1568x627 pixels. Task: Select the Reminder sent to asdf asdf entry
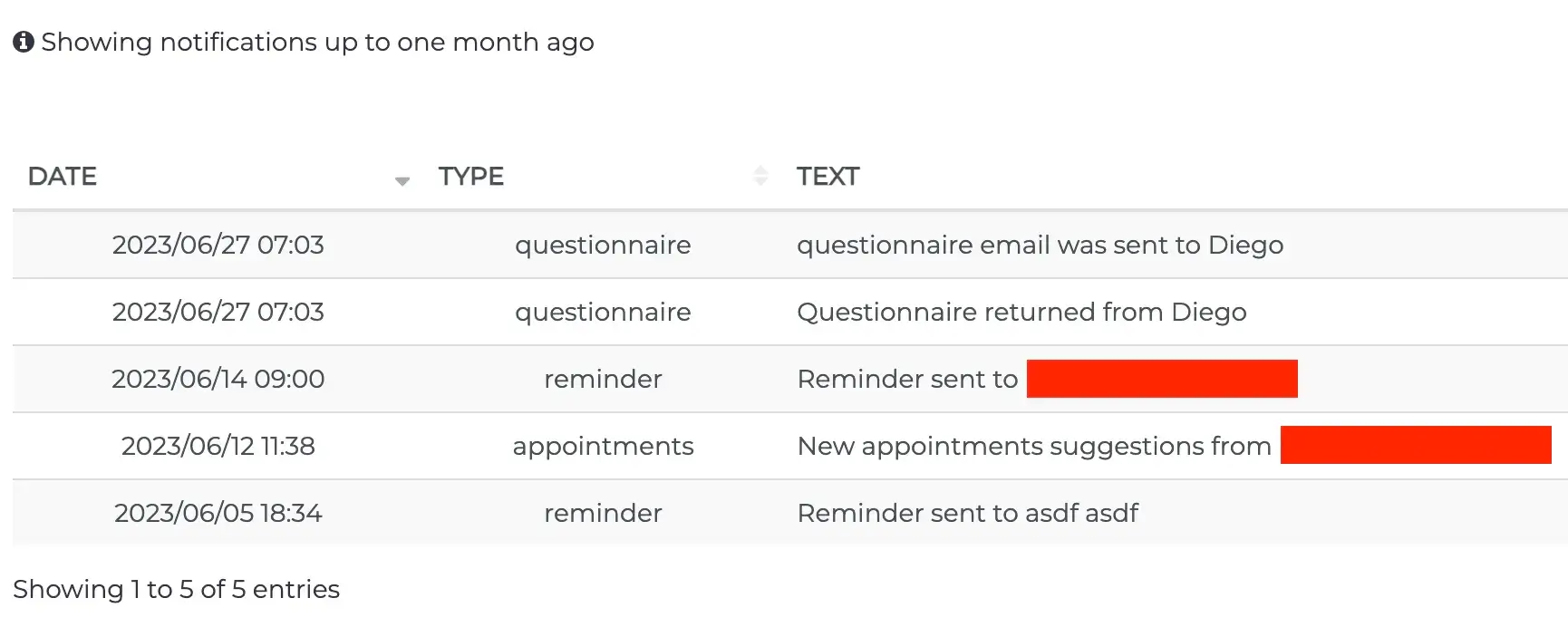(x=967, y=513)
